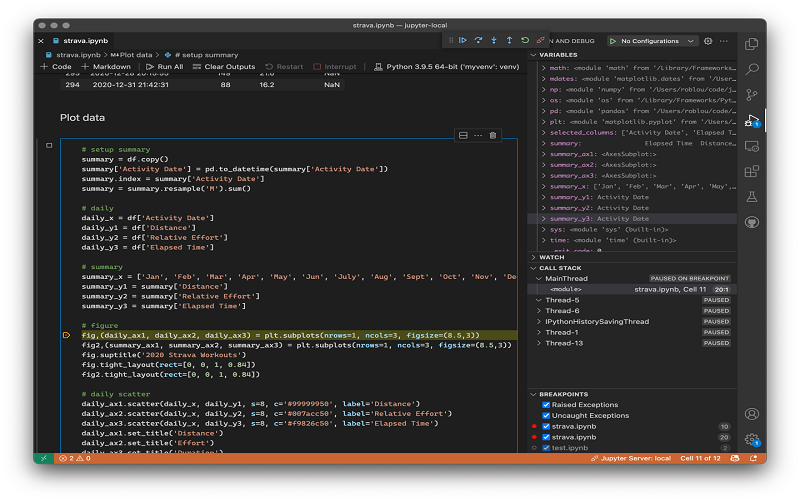Open the Search view in activity bar
This screenshot has height=500, width=800.
coord(752,69)
